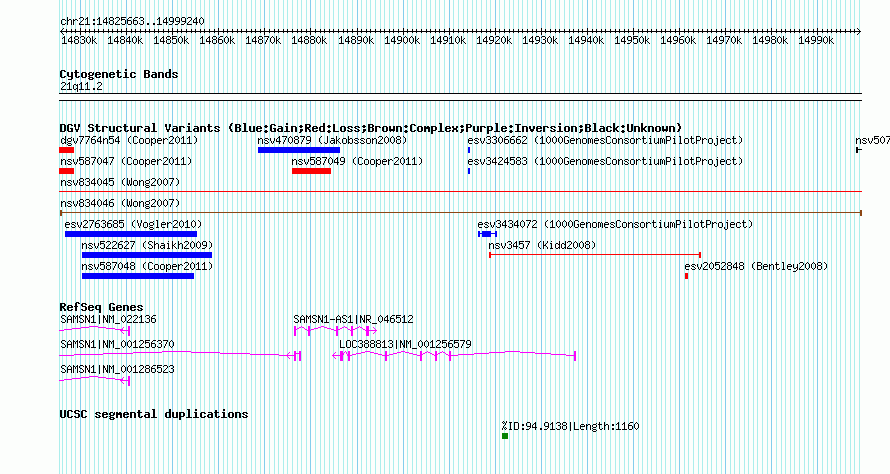Click the blue bar under nsv522627
Viewport: 890px width, 474px height.
[146, 255]
